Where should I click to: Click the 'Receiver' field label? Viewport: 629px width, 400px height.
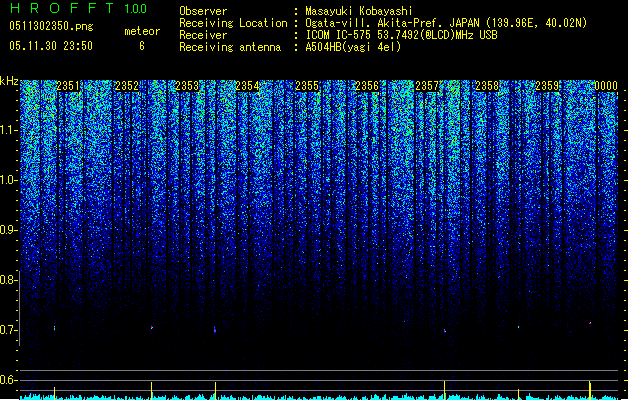pyautogui.click(x=203, y=35)
